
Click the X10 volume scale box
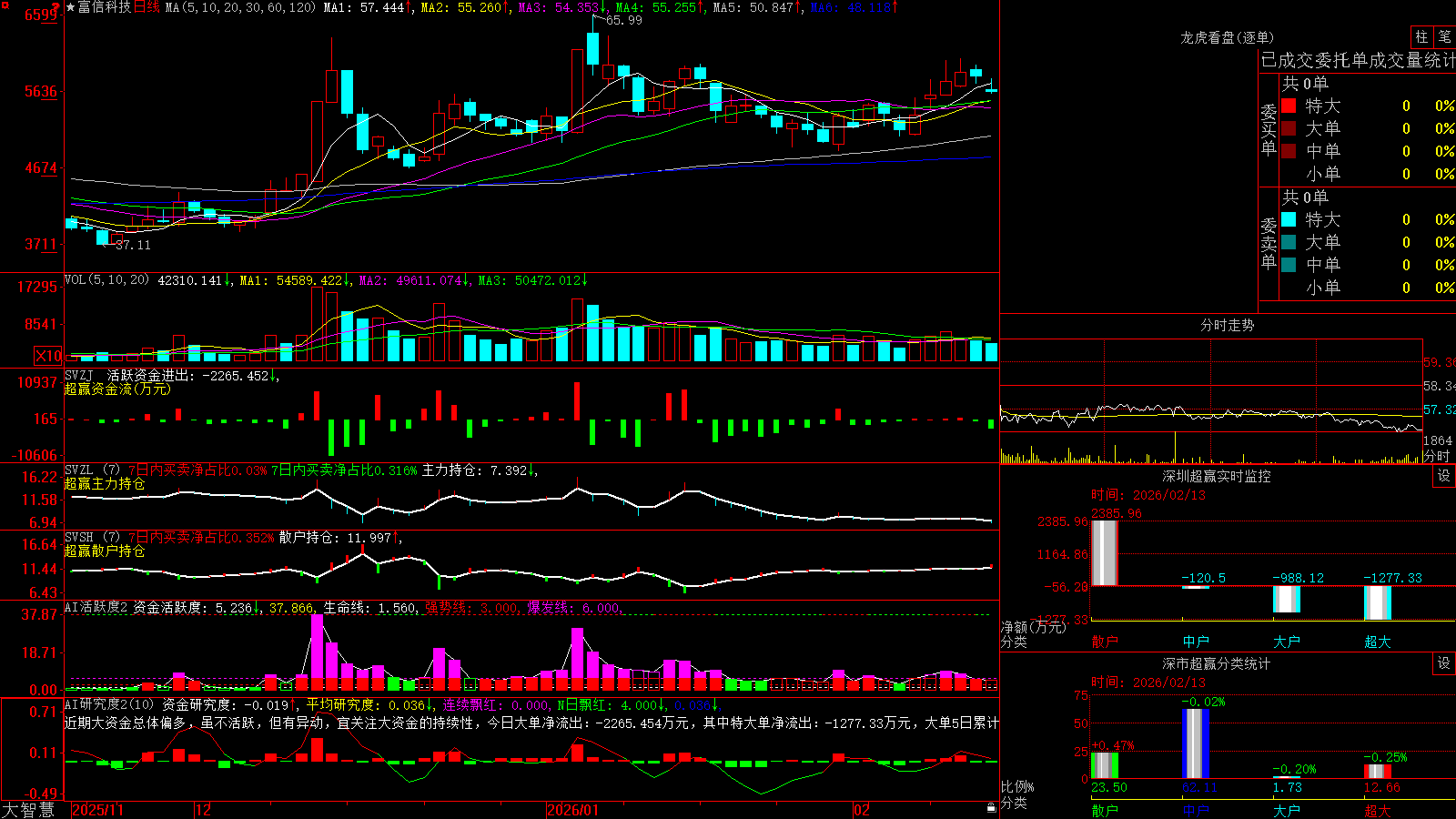point(48,356)
